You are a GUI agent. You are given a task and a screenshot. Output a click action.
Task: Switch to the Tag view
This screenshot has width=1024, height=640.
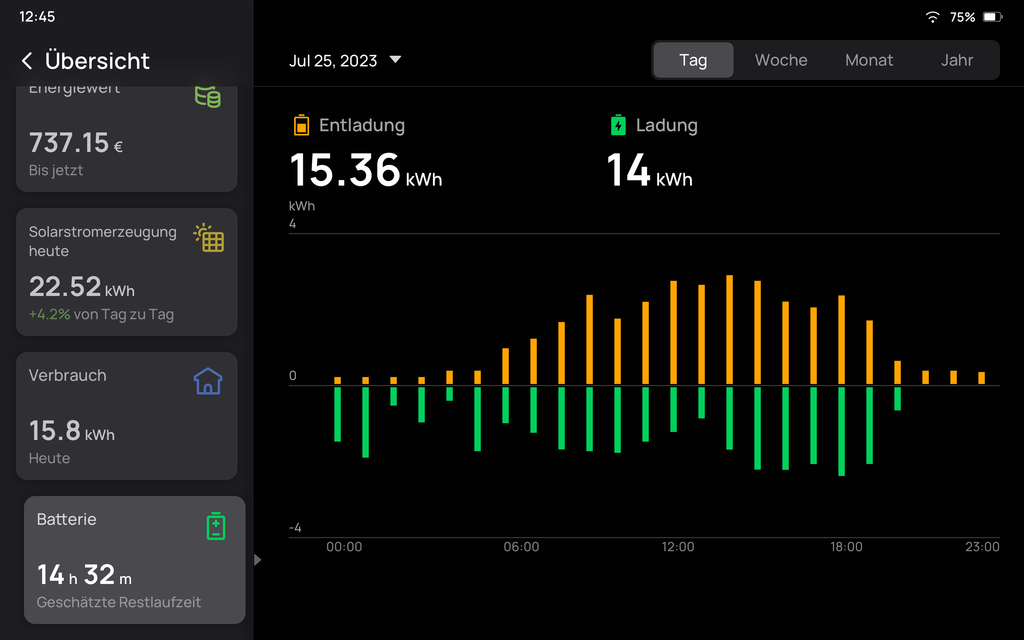coord(693,60)
